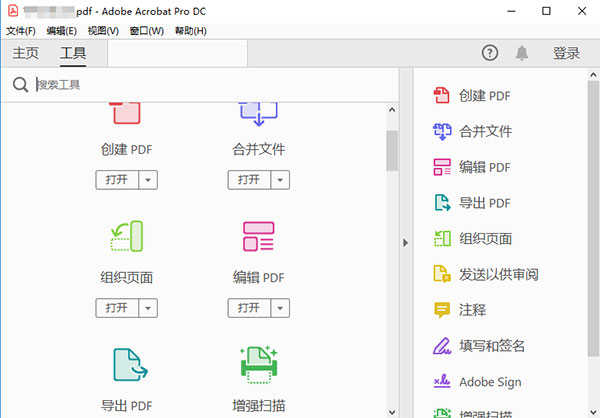This screenshot has width=600, height=418.
Task: Click the tools list scroll-down arrow
Action: pyautogui.click(x=392, y=412)
